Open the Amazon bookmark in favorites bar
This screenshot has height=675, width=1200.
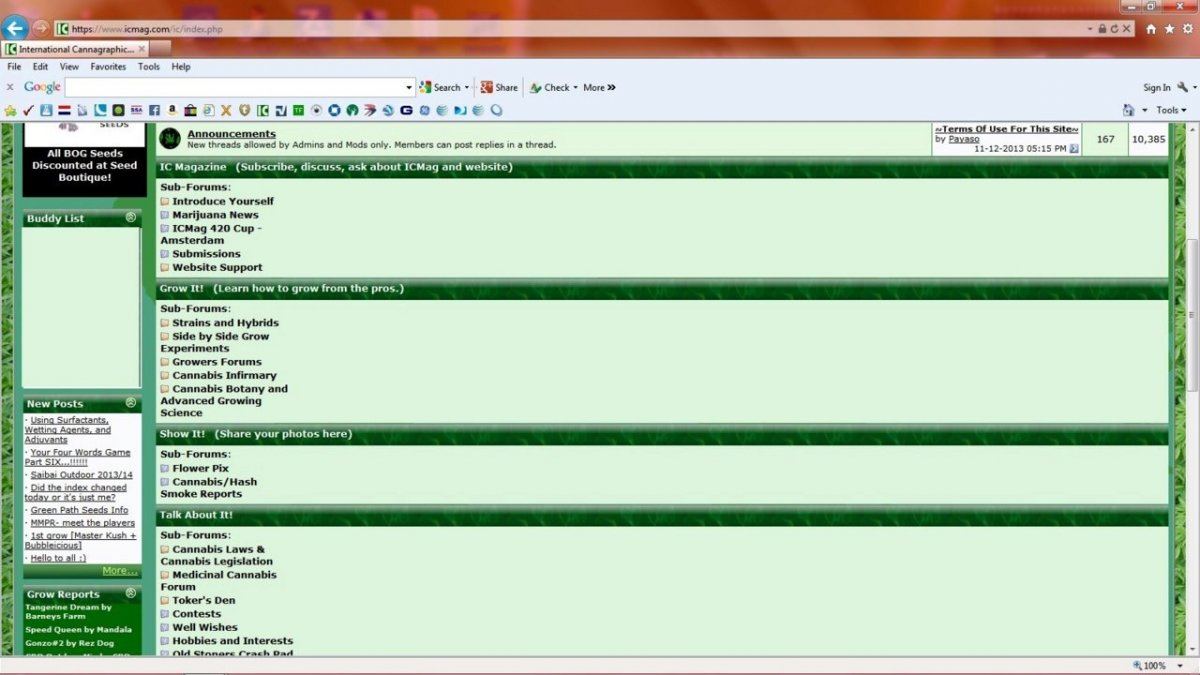173,110
